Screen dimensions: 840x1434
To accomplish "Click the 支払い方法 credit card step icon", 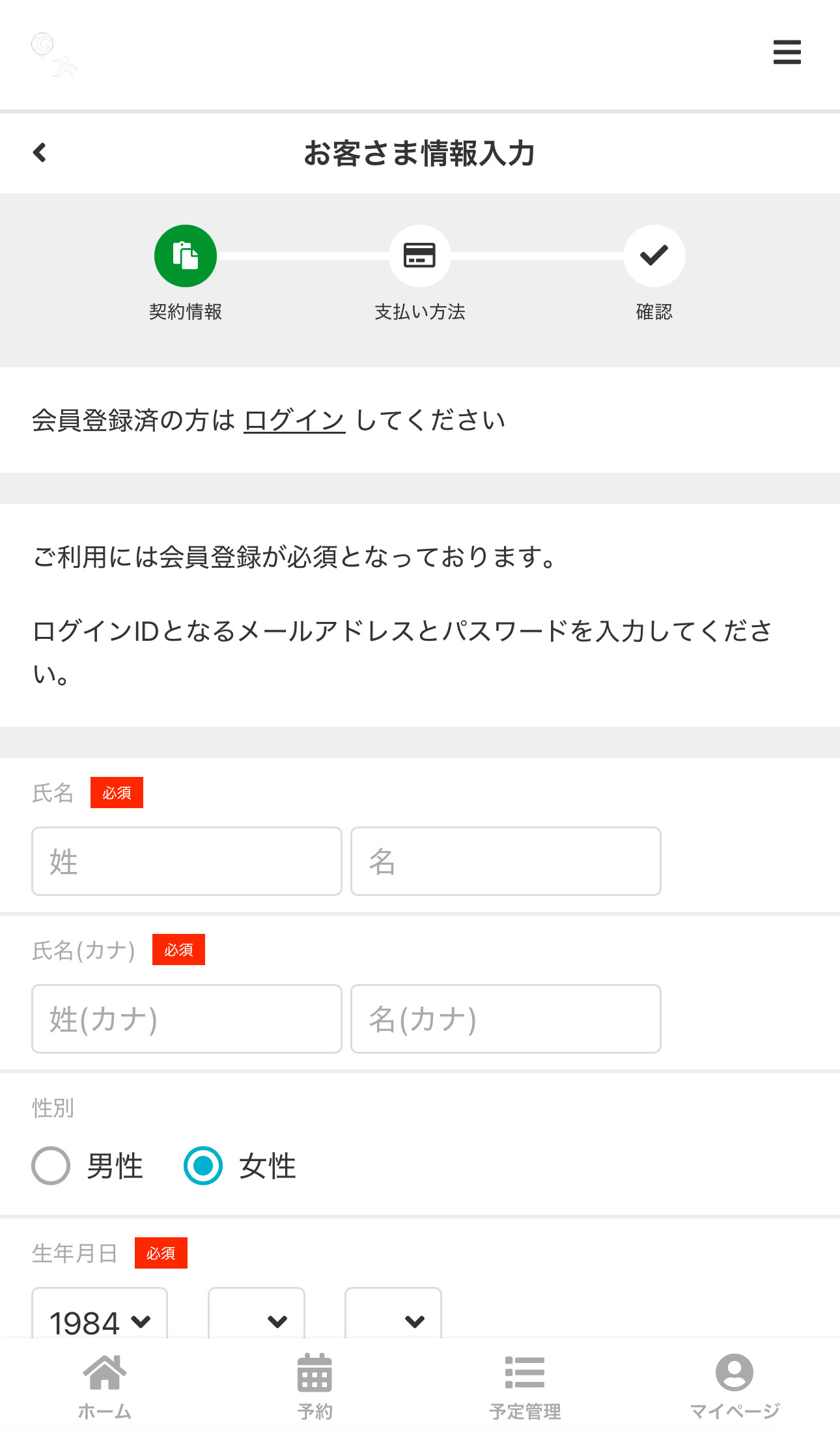I will point(420,255).
